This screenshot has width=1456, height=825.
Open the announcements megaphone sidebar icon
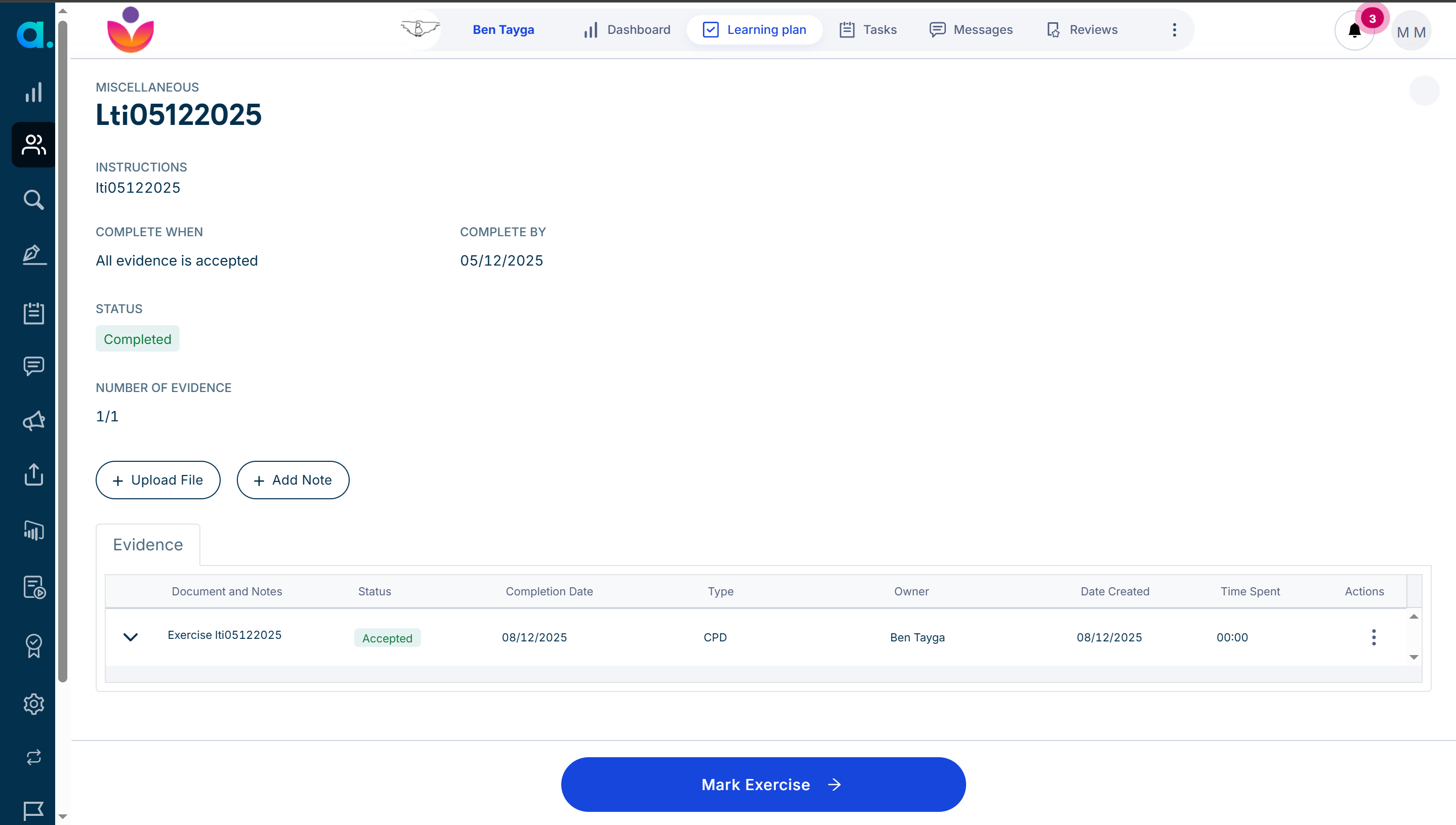33,420
